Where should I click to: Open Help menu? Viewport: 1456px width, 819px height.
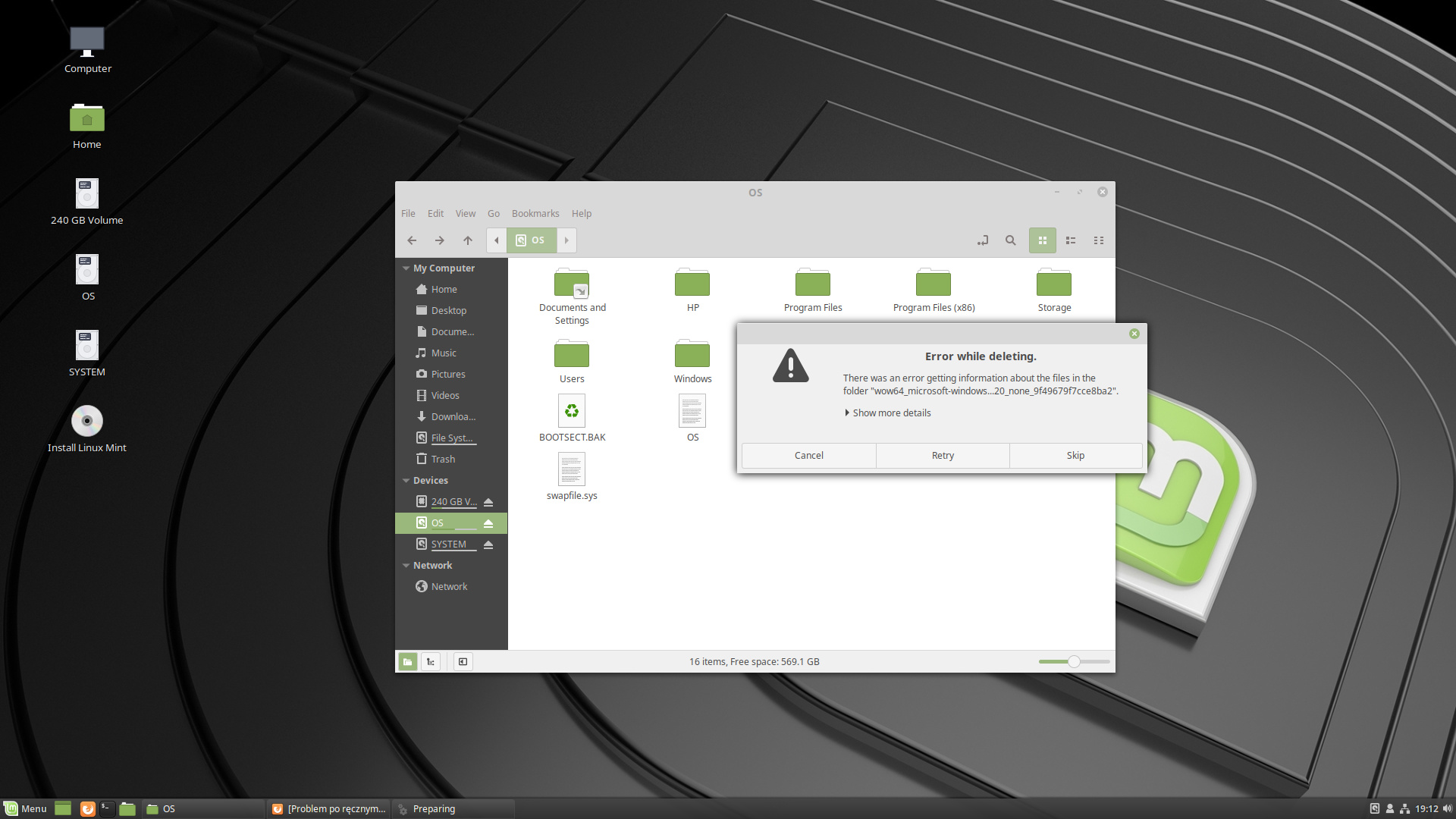pyautogui.click(x=582, y=214)
